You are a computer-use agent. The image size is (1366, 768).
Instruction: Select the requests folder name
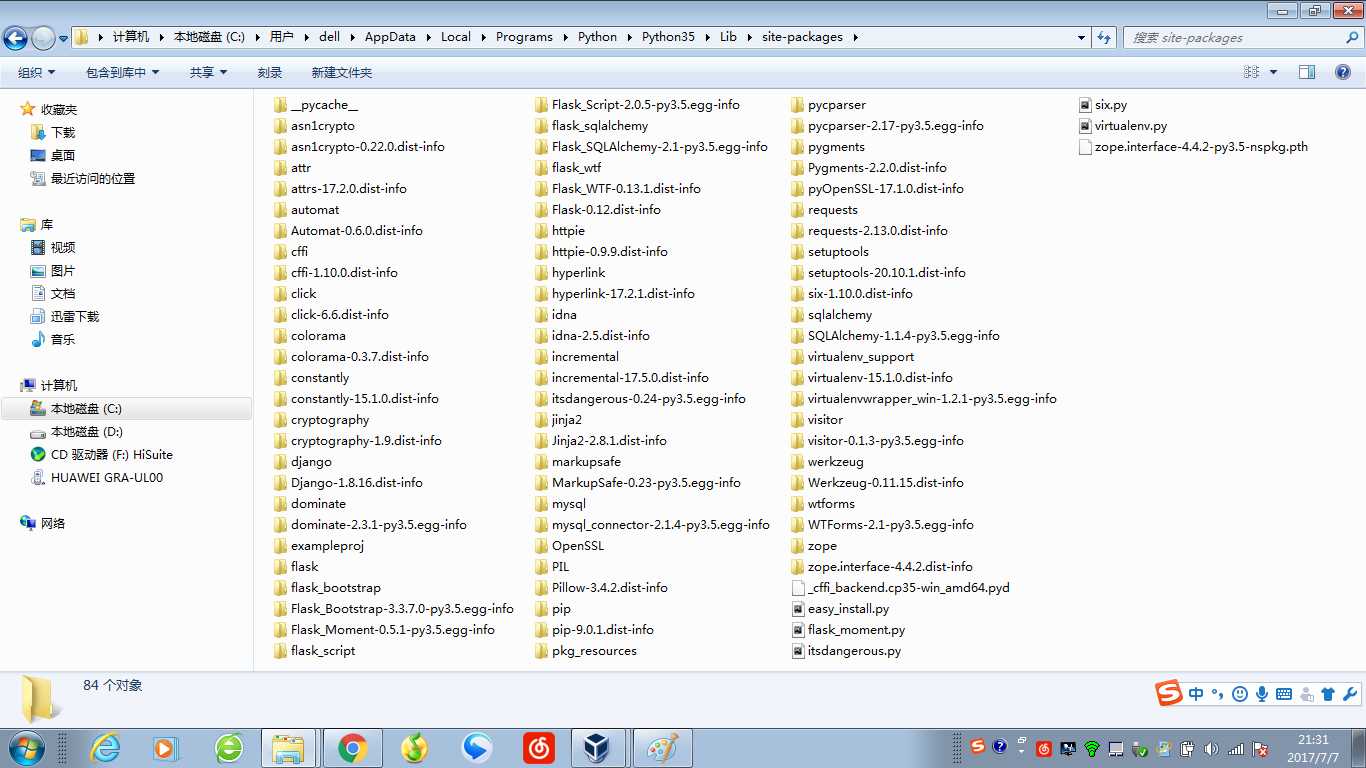tap(833, 210)
